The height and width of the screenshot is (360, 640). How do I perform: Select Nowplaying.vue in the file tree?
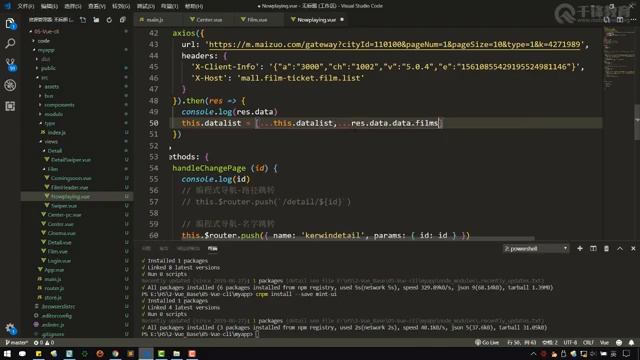click(70, 196)
